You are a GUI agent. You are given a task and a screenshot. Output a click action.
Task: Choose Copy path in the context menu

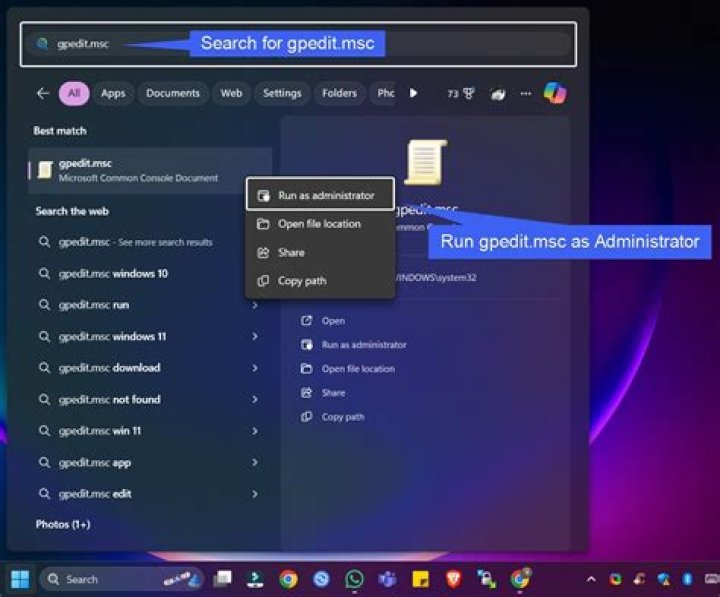pyautogui.click(x=320, y=281)
